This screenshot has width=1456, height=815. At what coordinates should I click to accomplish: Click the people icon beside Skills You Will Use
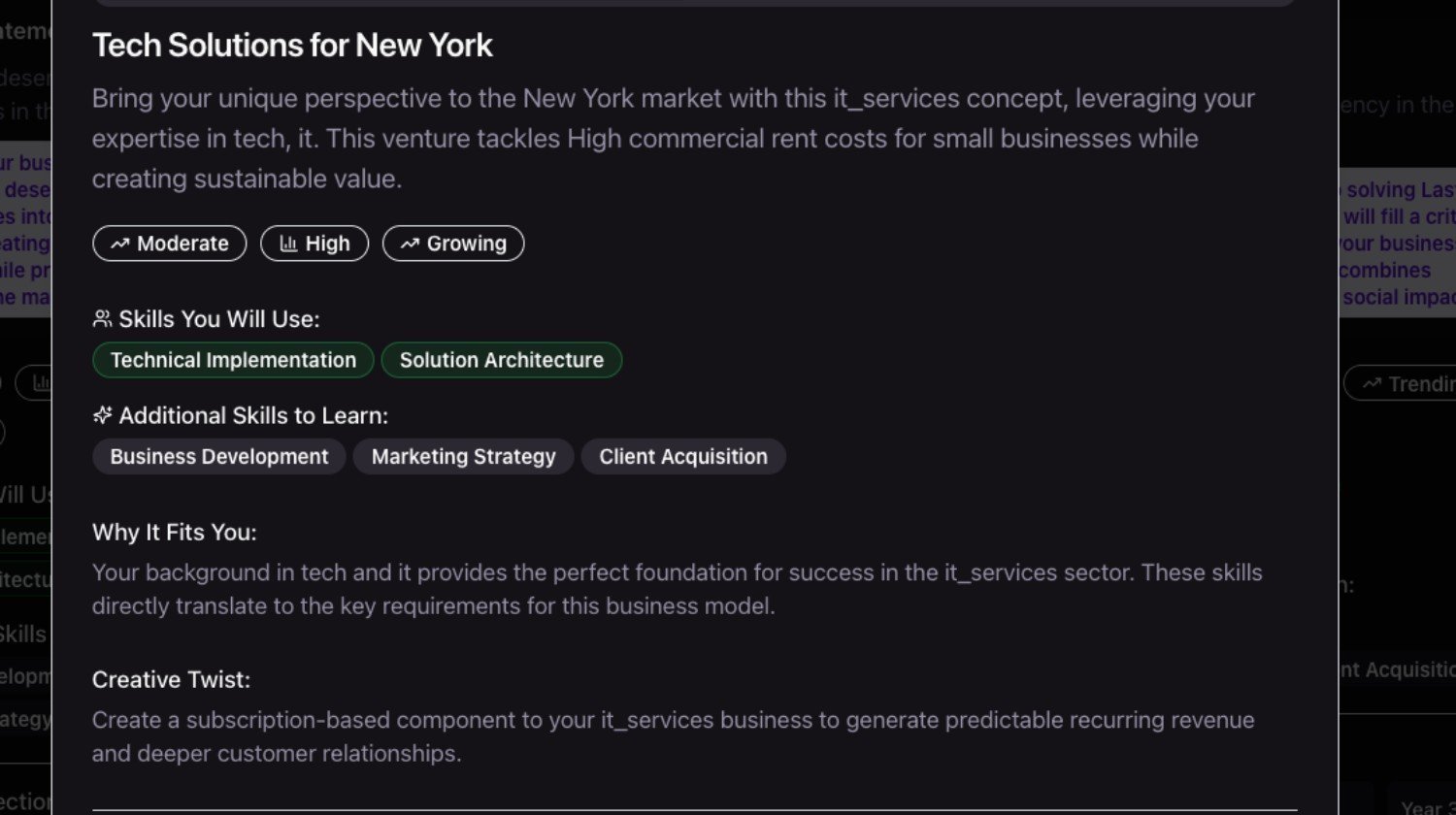click(102, 318)
